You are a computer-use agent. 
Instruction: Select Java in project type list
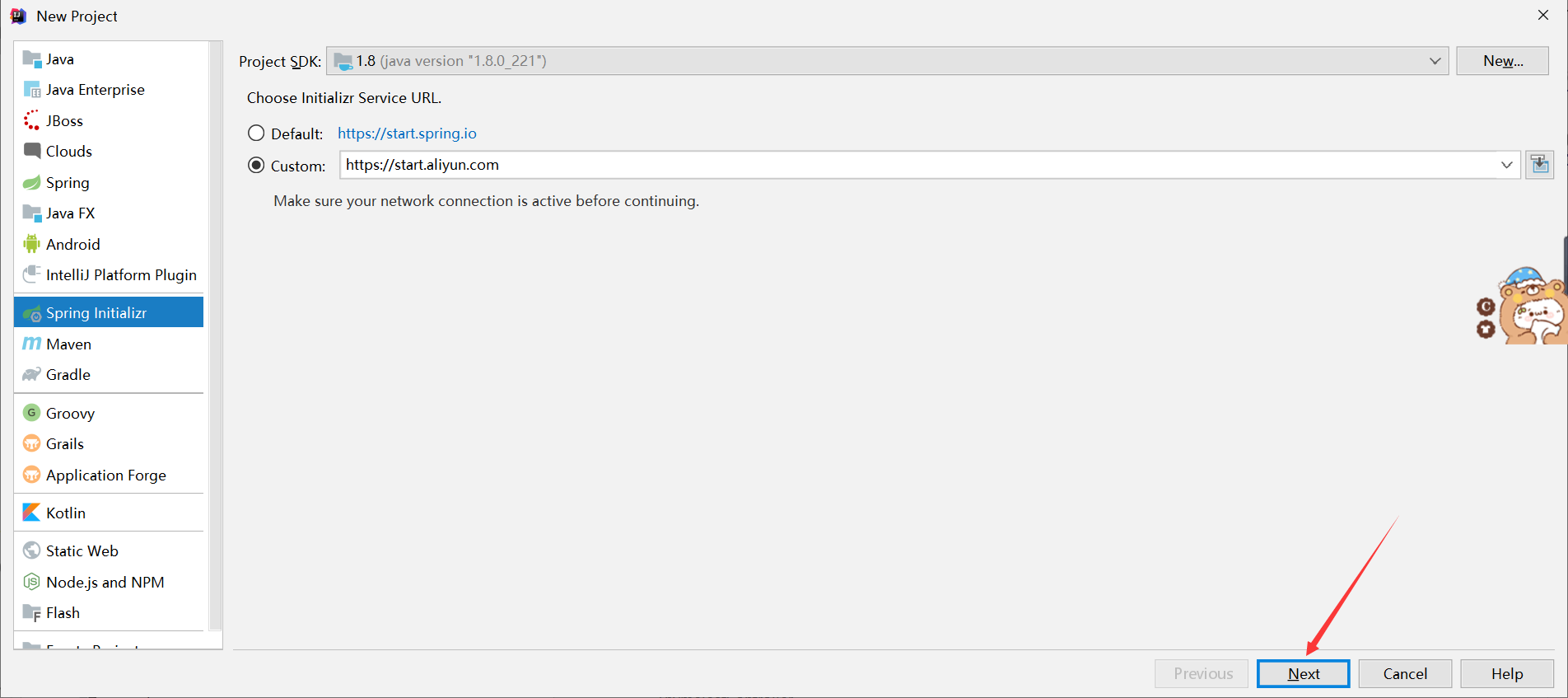[109, 59]
